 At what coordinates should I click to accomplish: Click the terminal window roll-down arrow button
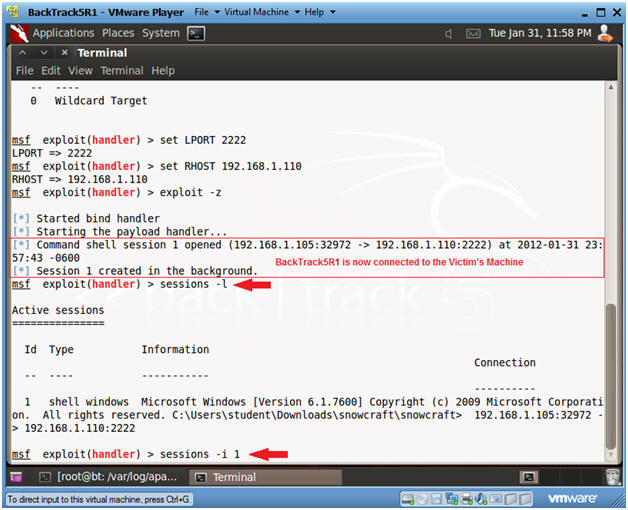coord(44,52)
